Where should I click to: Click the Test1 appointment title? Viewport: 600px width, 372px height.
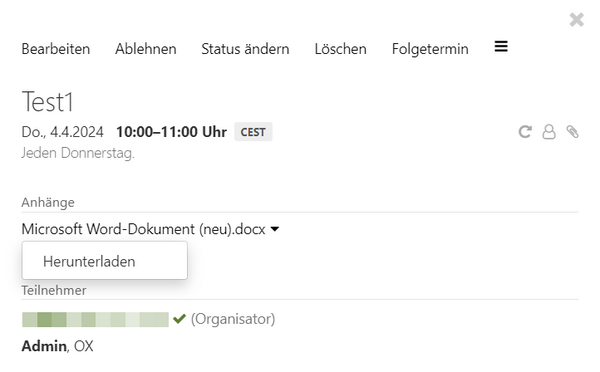pos(47,102)
